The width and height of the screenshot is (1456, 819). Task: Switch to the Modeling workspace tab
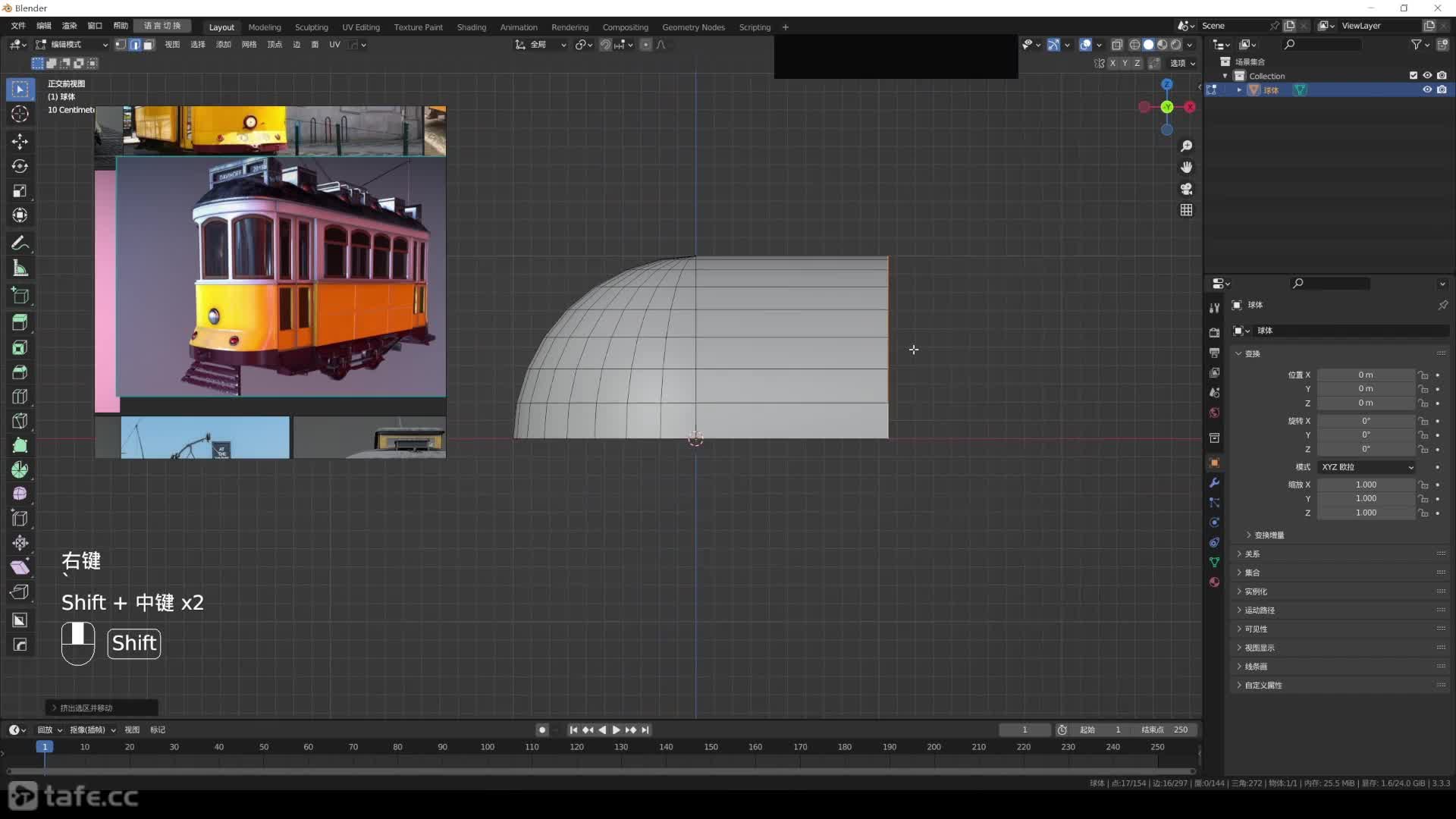coord(265,27)
